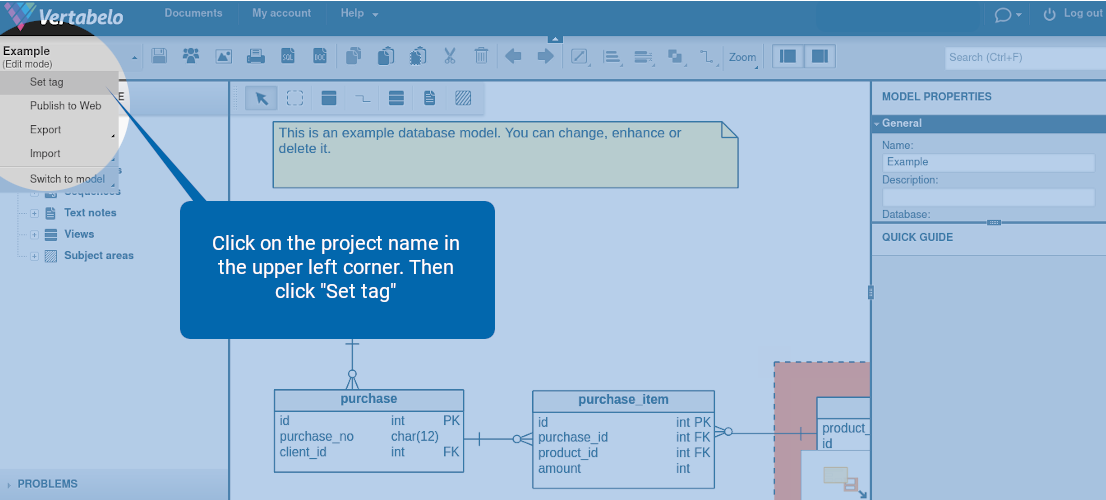
Task: Toggle the right panel visibility button
Action: point(820,56)
